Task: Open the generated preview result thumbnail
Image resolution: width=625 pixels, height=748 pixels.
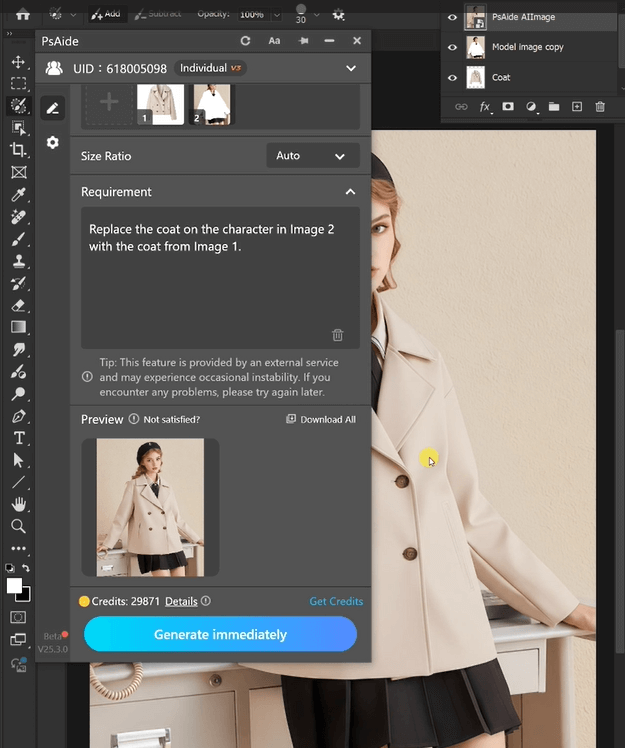Action: pos(150,508)
